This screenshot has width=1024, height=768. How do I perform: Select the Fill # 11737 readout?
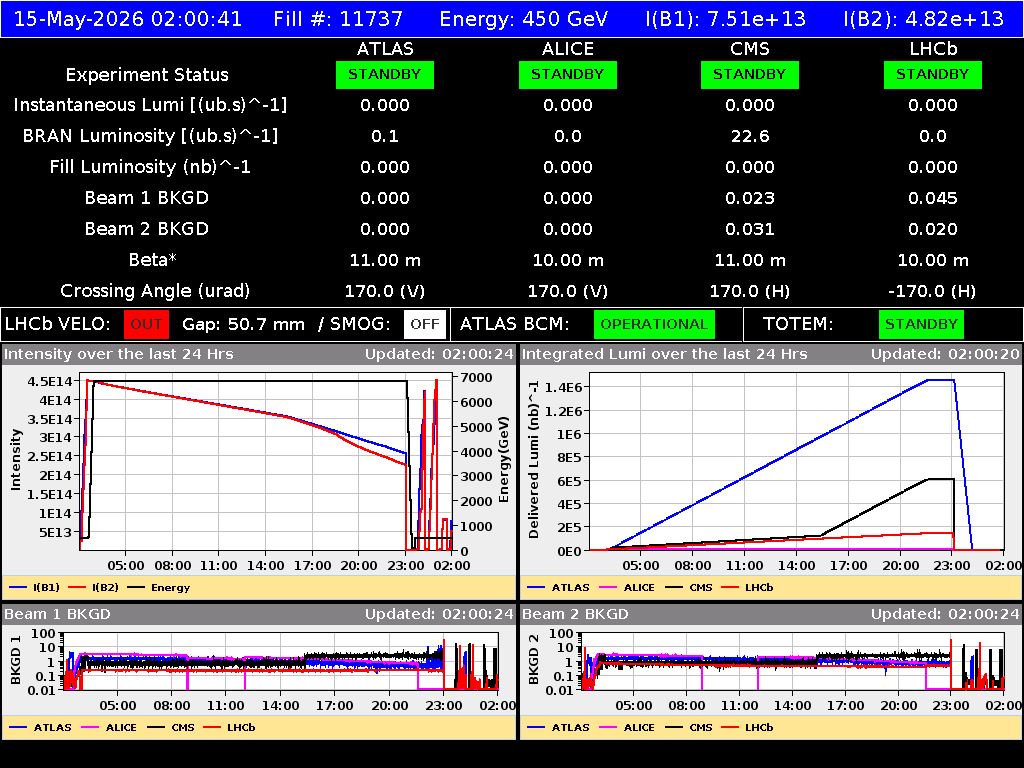coord(338,19)
